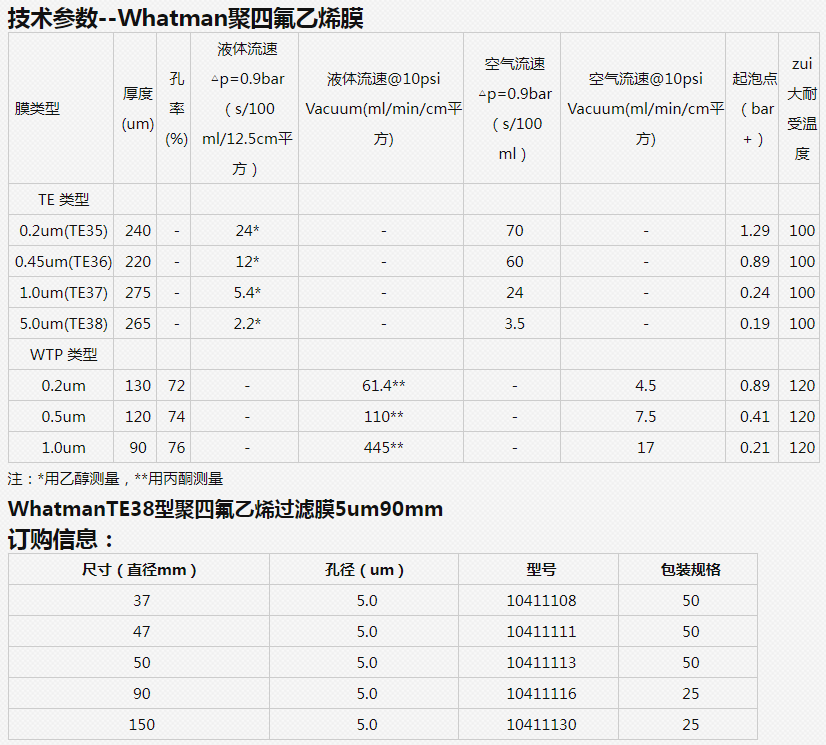
Task: Click liquid flow value "445**"
Action: point(383,448)
